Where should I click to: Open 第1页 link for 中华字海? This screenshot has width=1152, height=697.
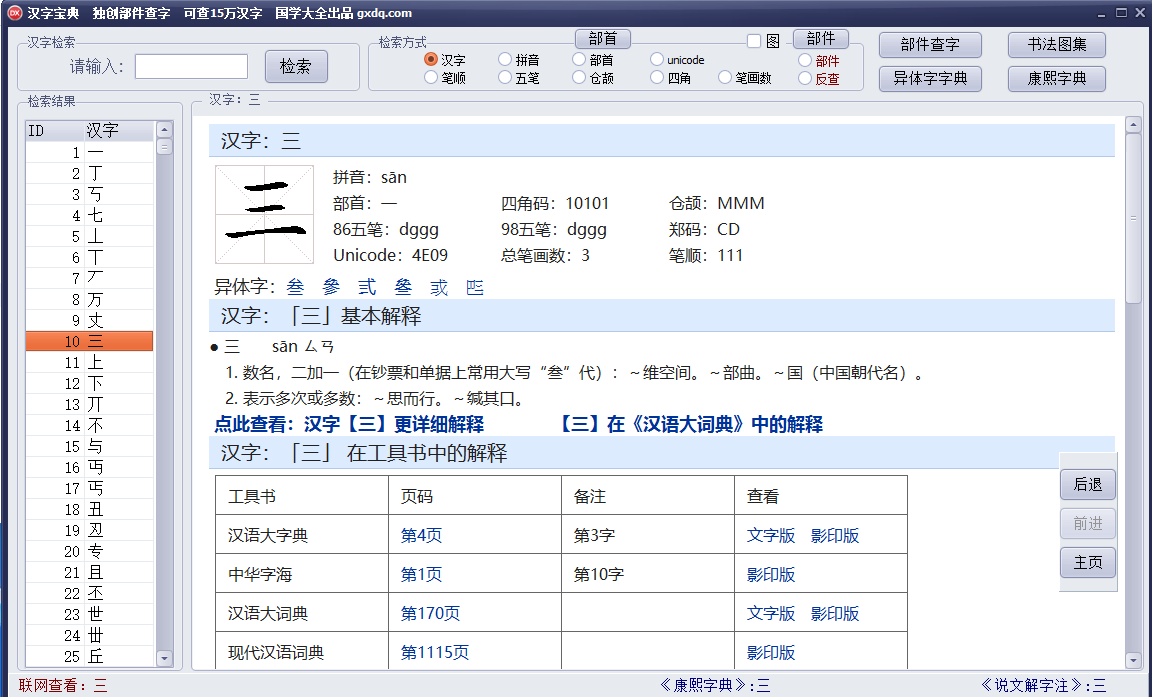click(422, 574)
